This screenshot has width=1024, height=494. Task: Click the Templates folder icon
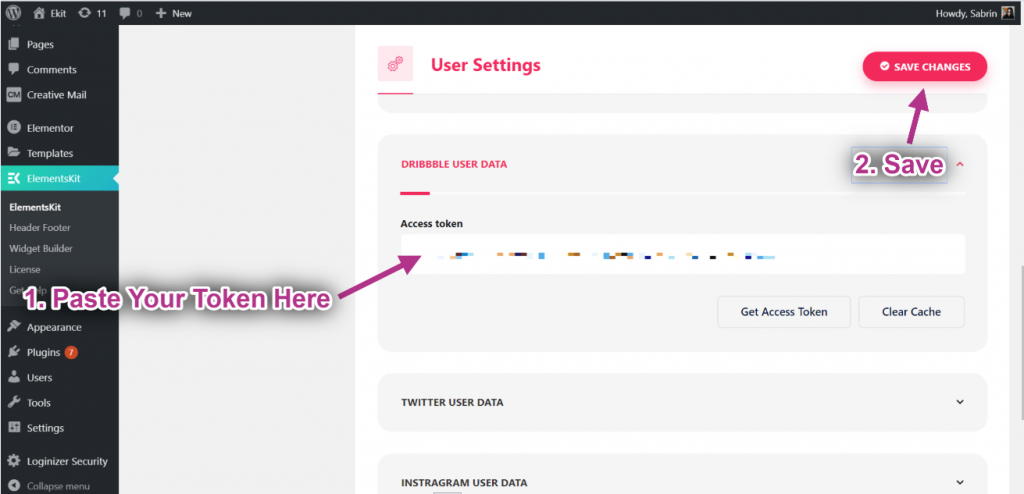14,153
